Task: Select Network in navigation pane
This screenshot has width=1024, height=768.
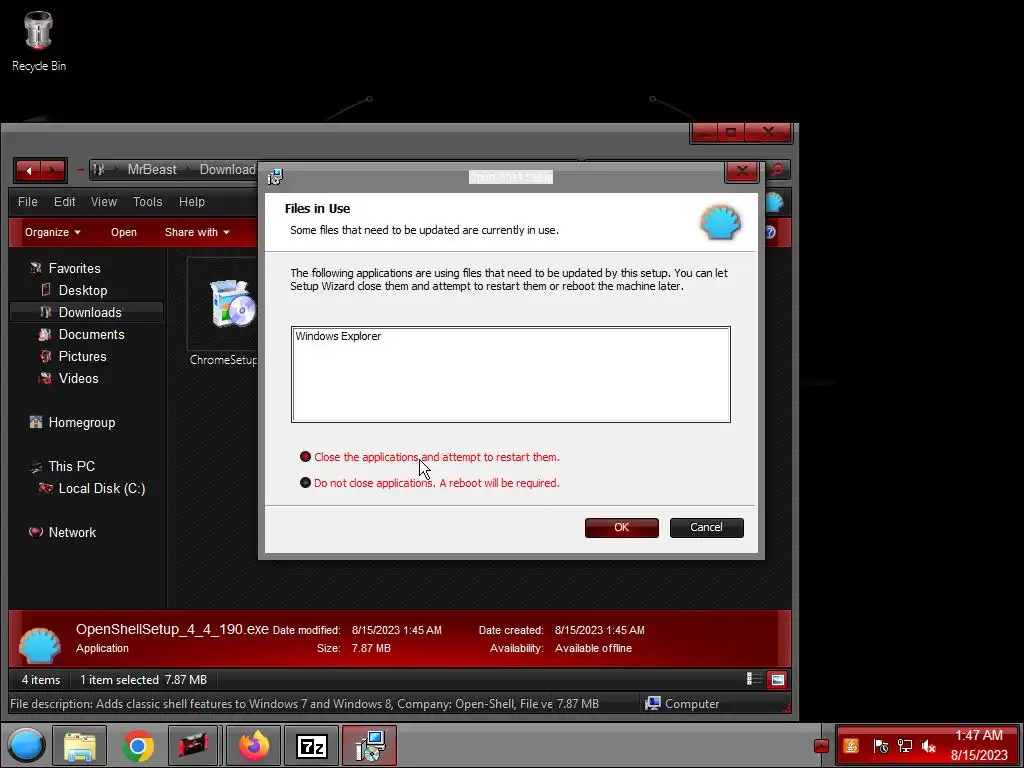Action: pos(72,532)
